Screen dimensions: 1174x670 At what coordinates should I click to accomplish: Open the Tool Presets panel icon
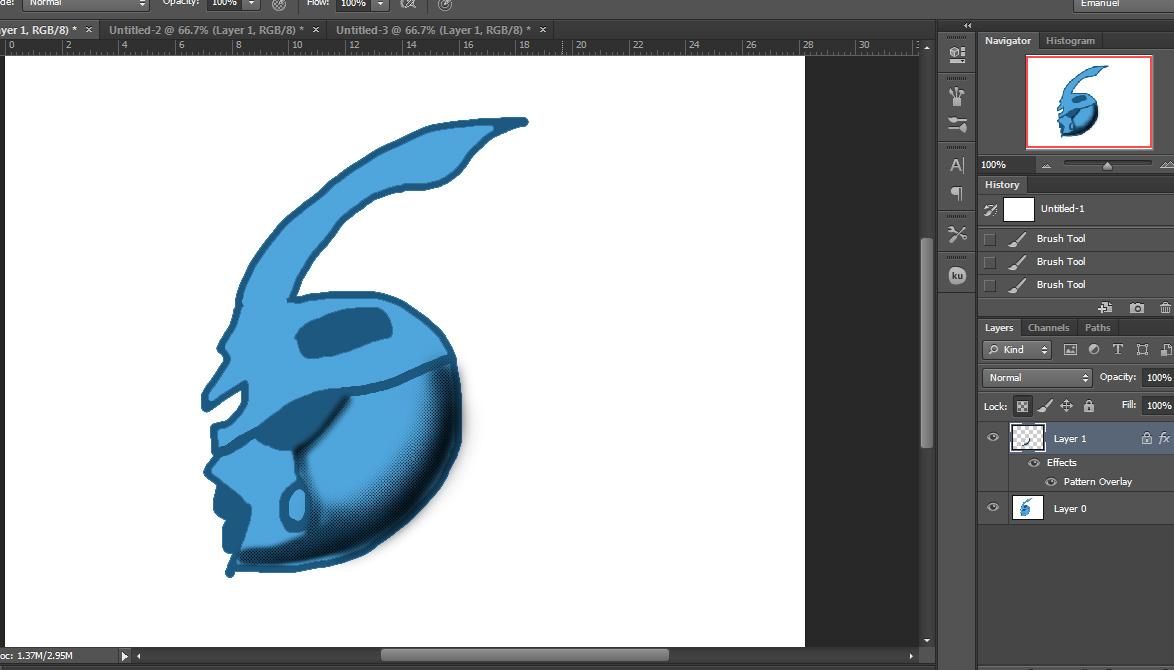(957, 235)
